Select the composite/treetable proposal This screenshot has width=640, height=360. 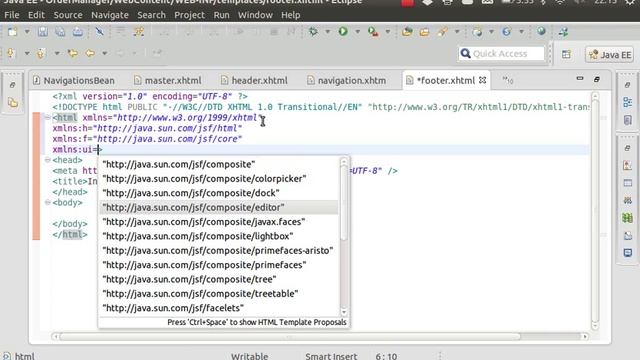click(218, 293)
